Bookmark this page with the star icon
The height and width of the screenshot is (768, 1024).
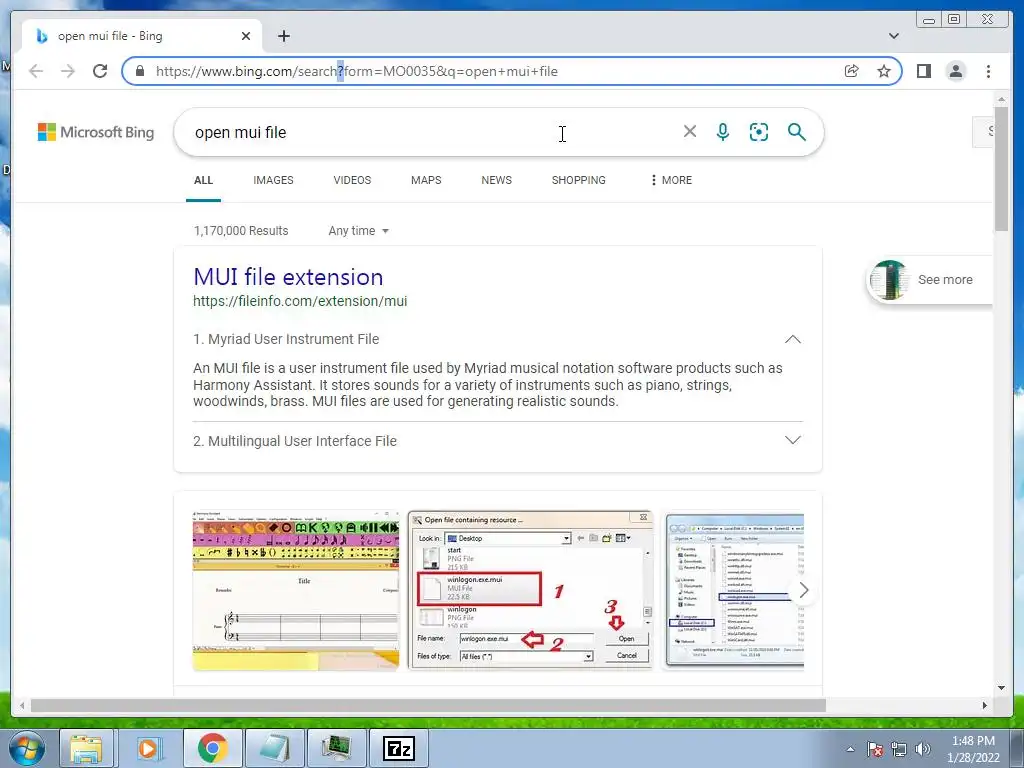pyautogui.click(x=884, y=71)
